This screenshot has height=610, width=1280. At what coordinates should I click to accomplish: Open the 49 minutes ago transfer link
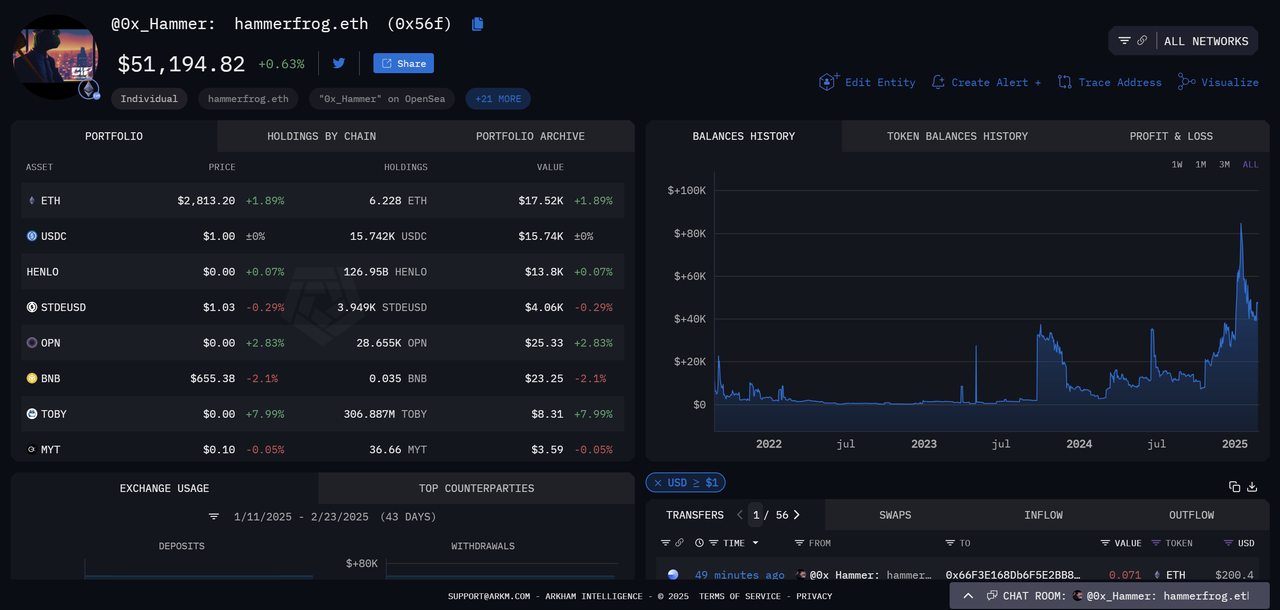point(740,575)
